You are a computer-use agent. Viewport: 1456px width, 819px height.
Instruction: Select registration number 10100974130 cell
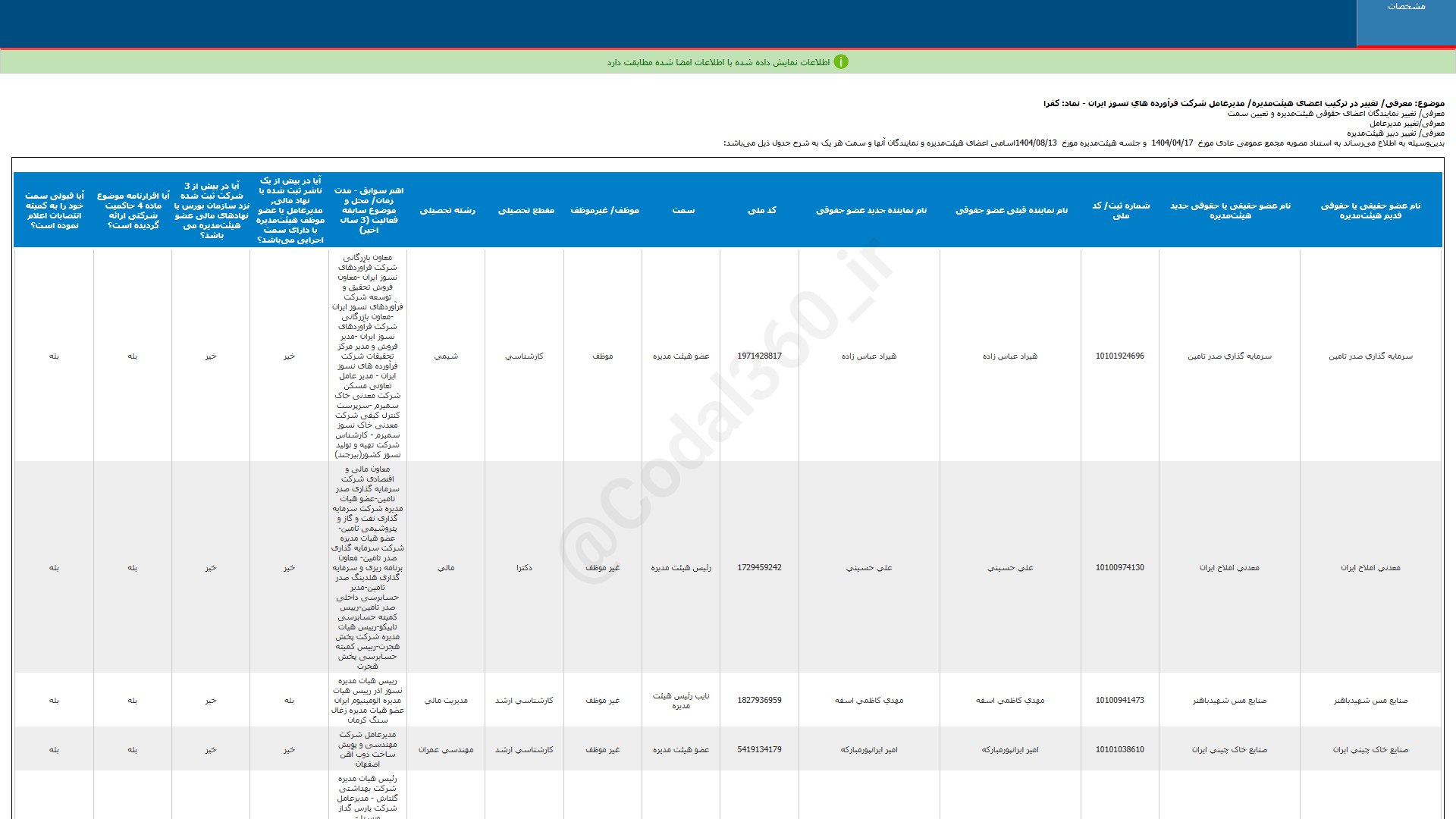[1119, 567]
